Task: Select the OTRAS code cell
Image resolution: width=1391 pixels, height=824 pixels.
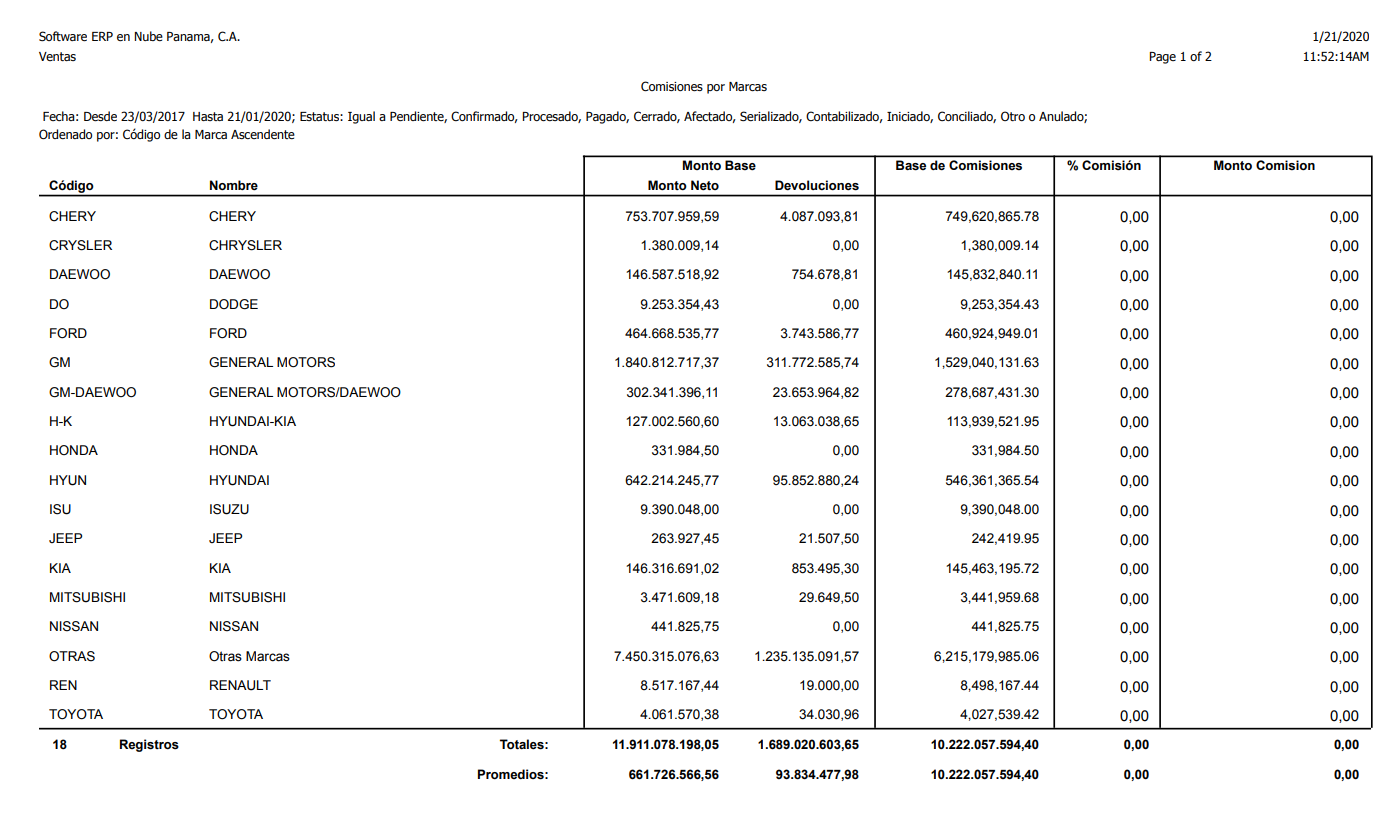Action: pos(72,657)
